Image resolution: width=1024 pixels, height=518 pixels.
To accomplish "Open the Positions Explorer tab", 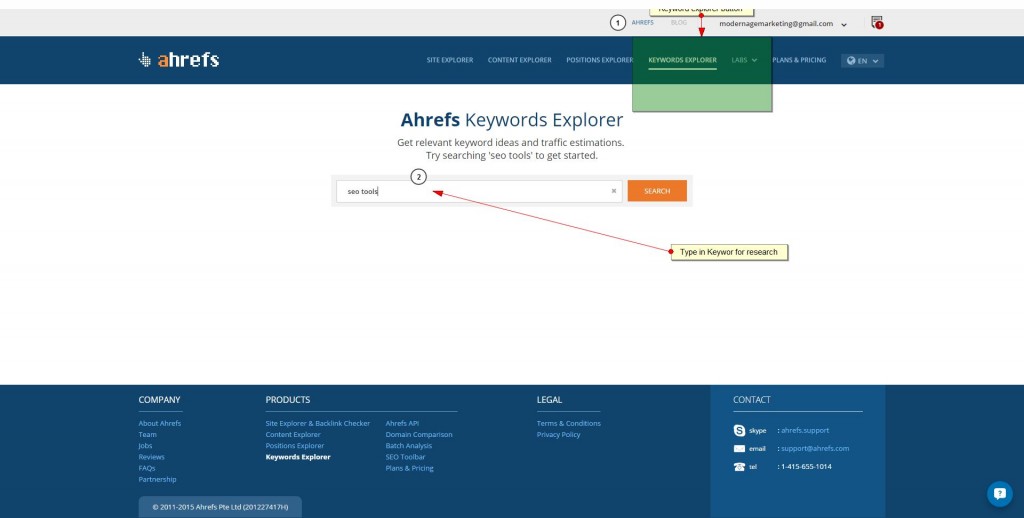I will (600, 60).
